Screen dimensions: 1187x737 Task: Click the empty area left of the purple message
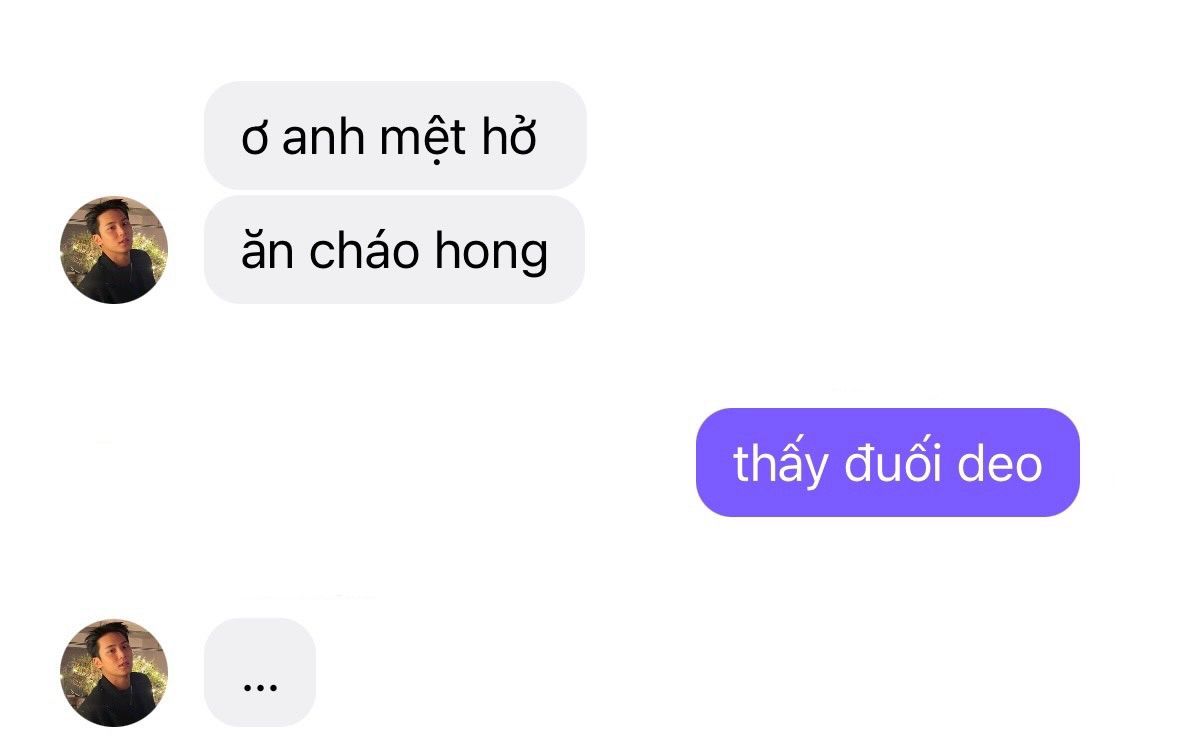pos(379,462)
